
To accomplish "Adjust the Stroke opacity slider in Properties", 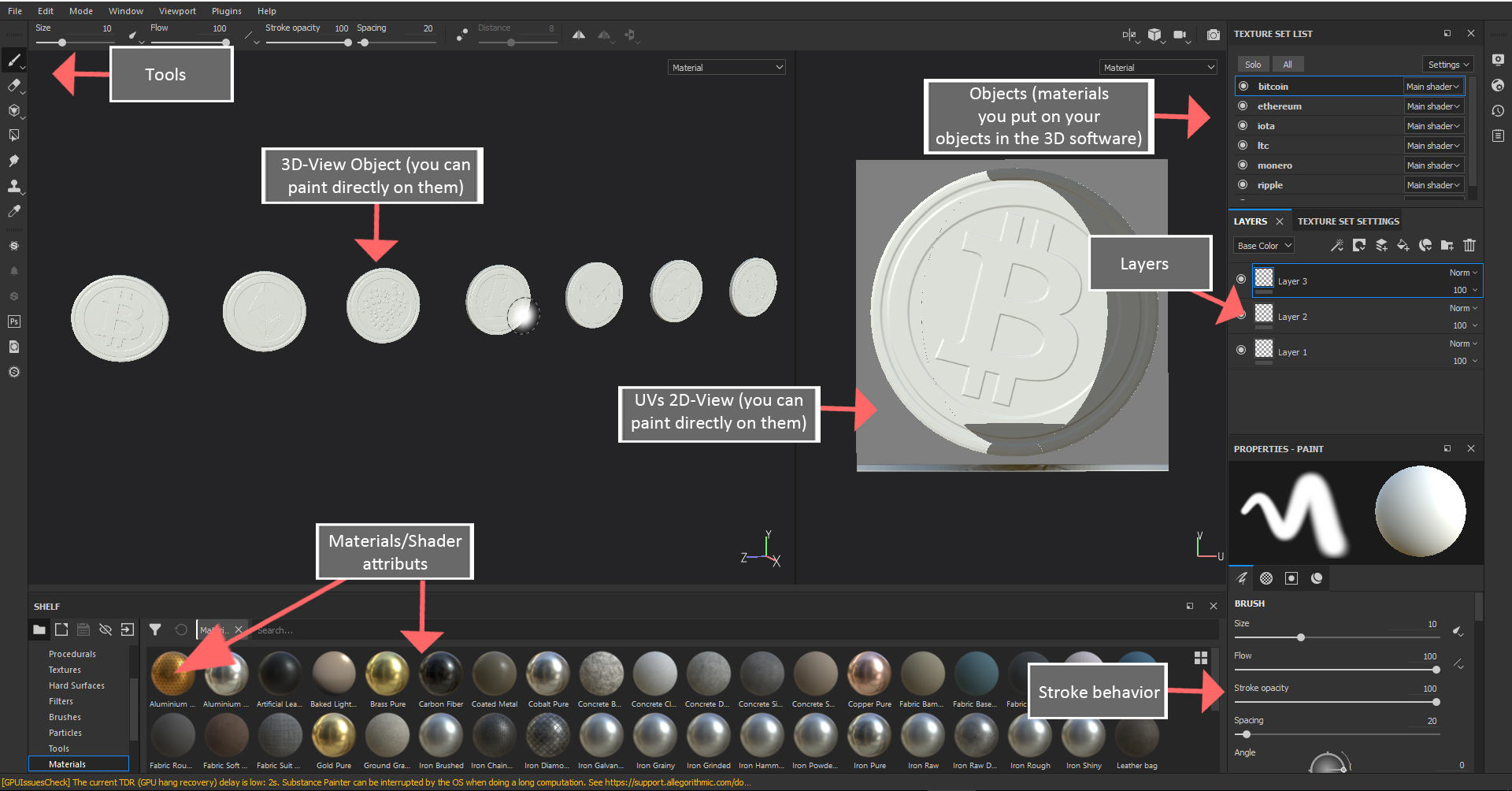I will click(1336, 702).
